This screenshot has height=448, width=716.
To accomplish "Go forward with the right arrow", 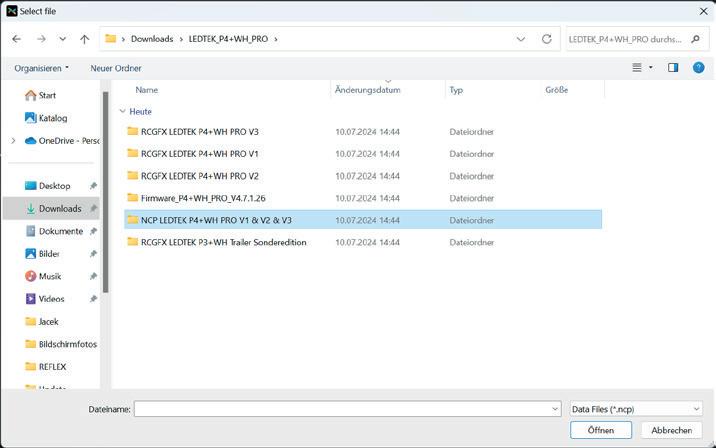I will 41,39.
